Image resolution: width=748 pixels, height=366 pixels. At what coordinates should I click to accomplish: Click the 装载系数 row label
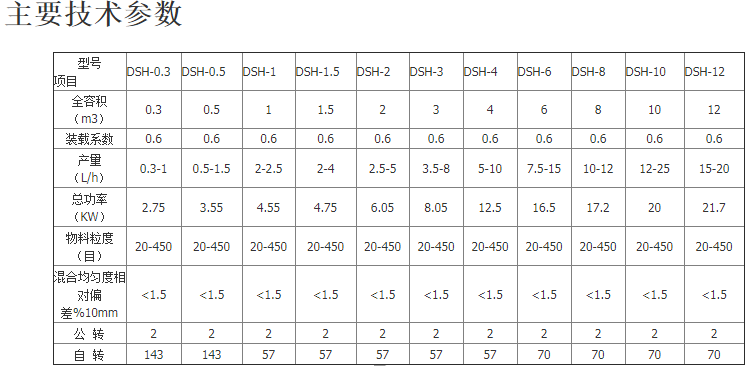pos(90,139)
